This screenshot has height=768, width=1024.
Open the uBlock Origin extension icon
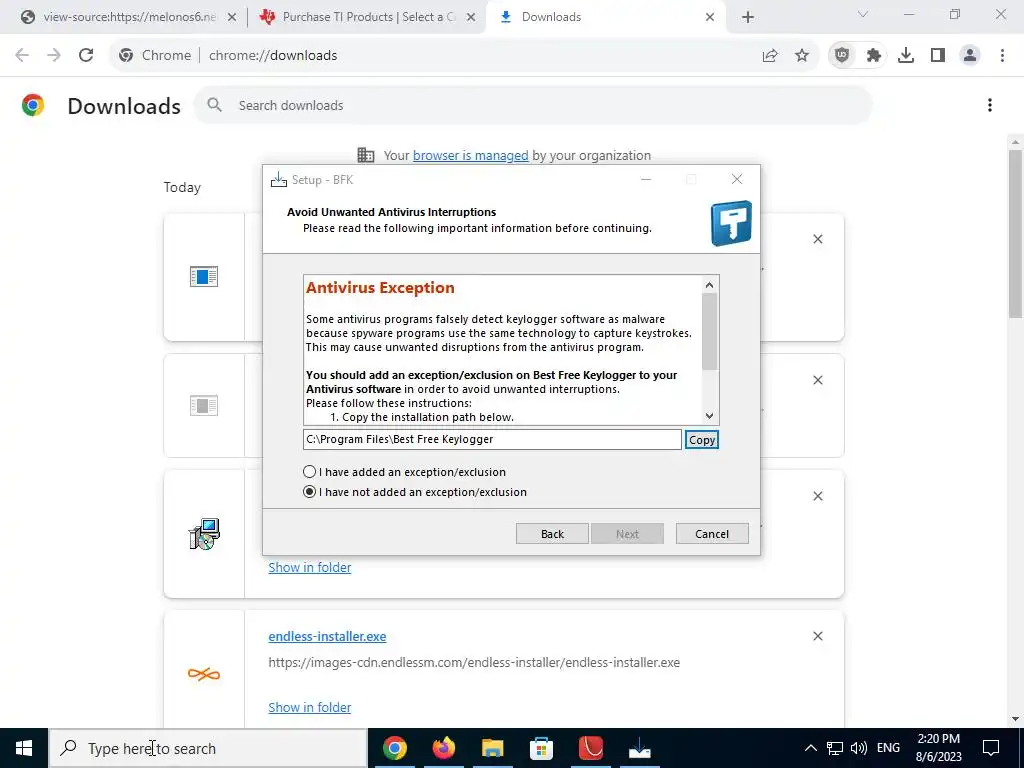[842, 56]
